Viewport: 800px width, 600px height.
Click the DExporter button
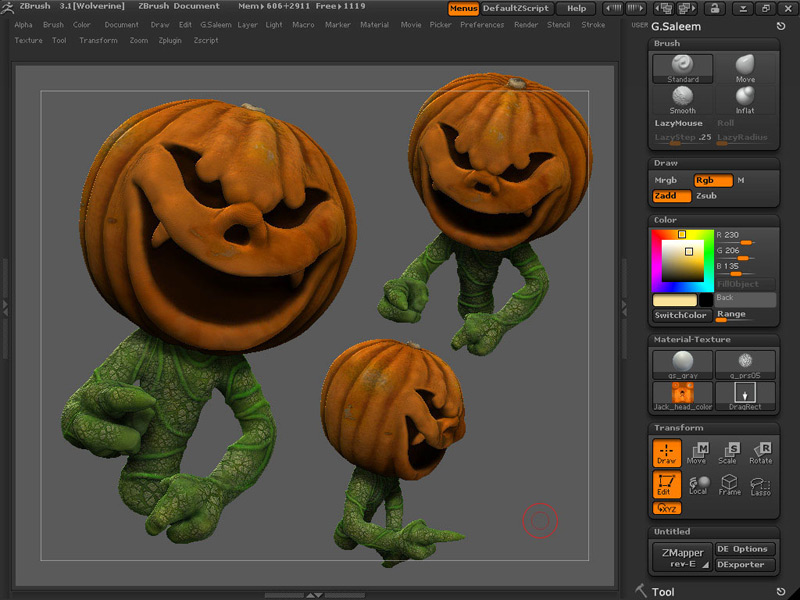point(745,564)
